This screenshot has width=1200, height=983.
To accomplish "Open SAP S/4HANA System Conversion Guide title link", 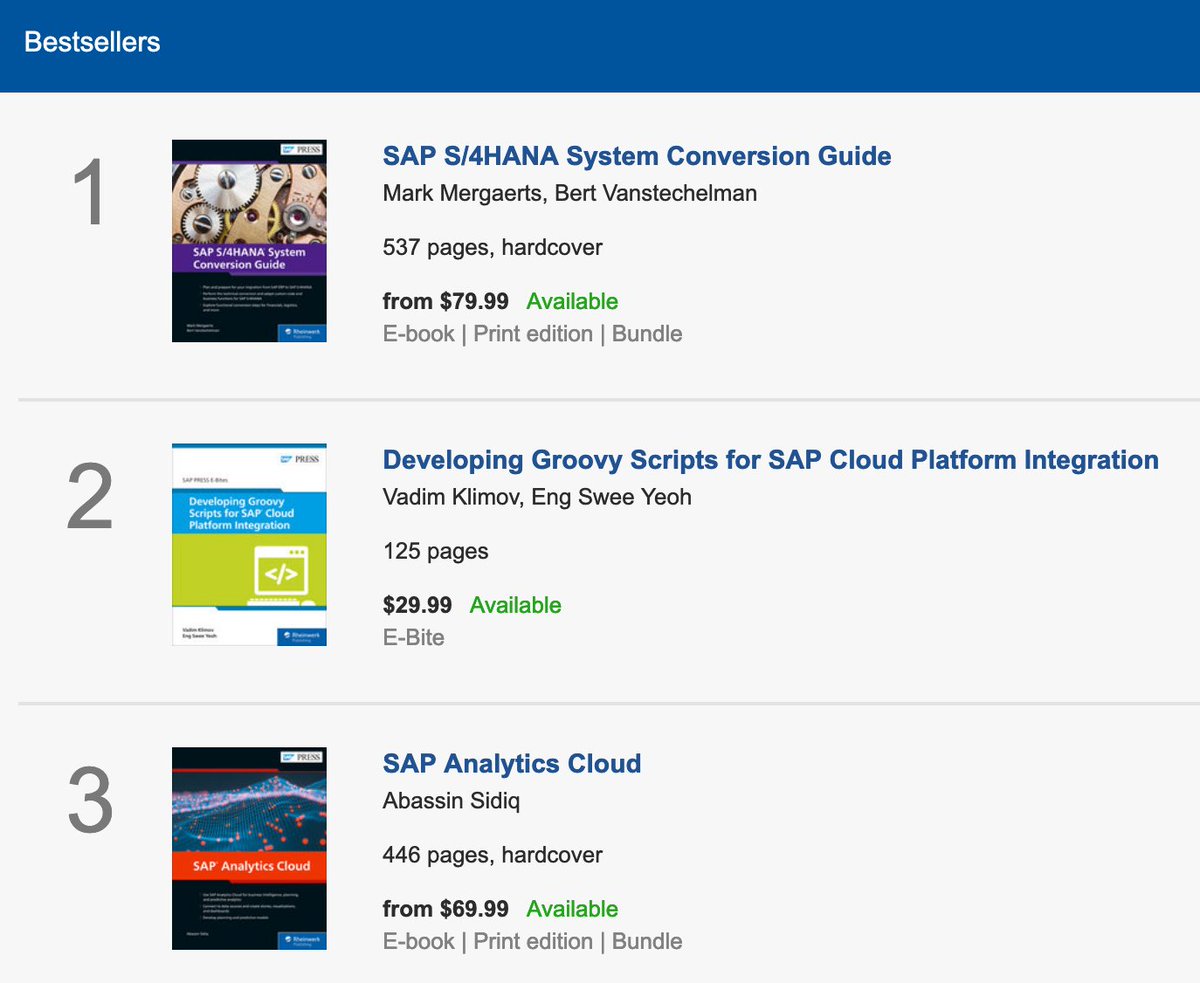I will click(x=636, y=157).
